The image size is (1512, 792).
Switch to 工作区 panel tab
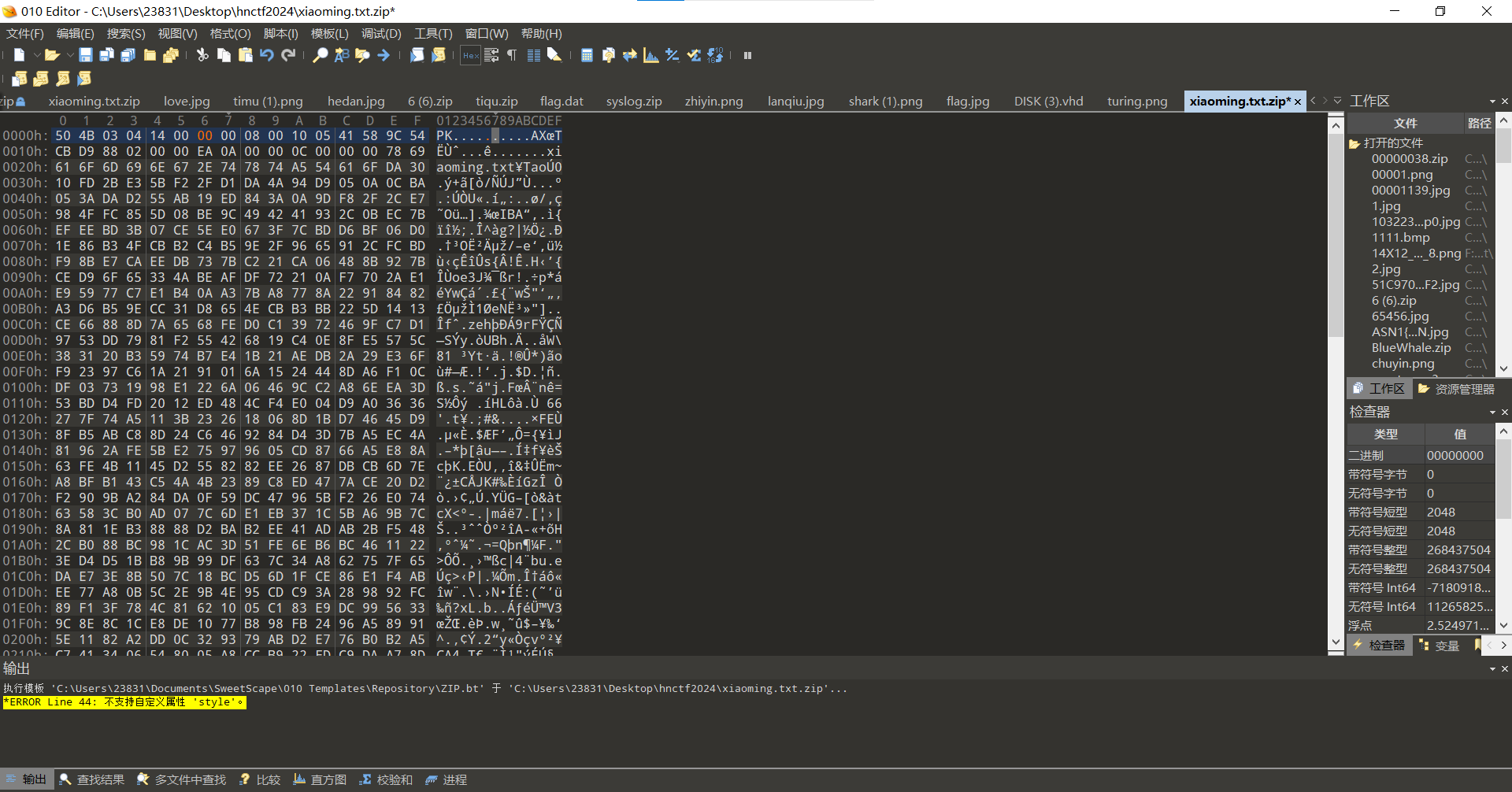(1379, 389)
